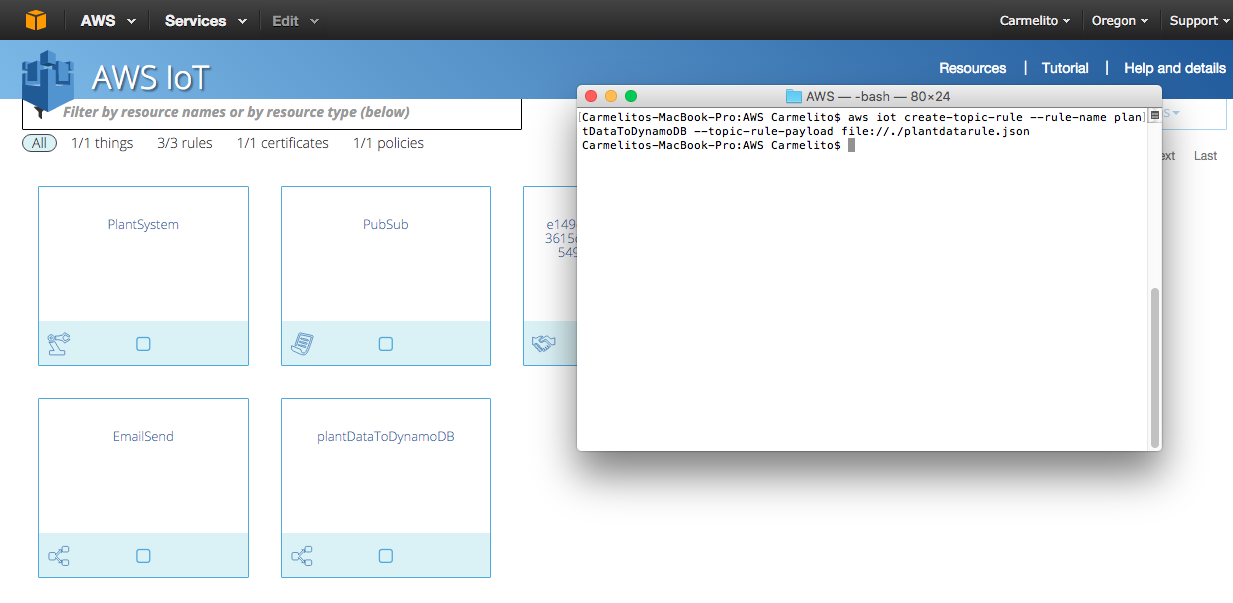Viewport: 1233px width, 603px height.
Task: Click the AWS orange cube logo
Action: pos(36,20)
